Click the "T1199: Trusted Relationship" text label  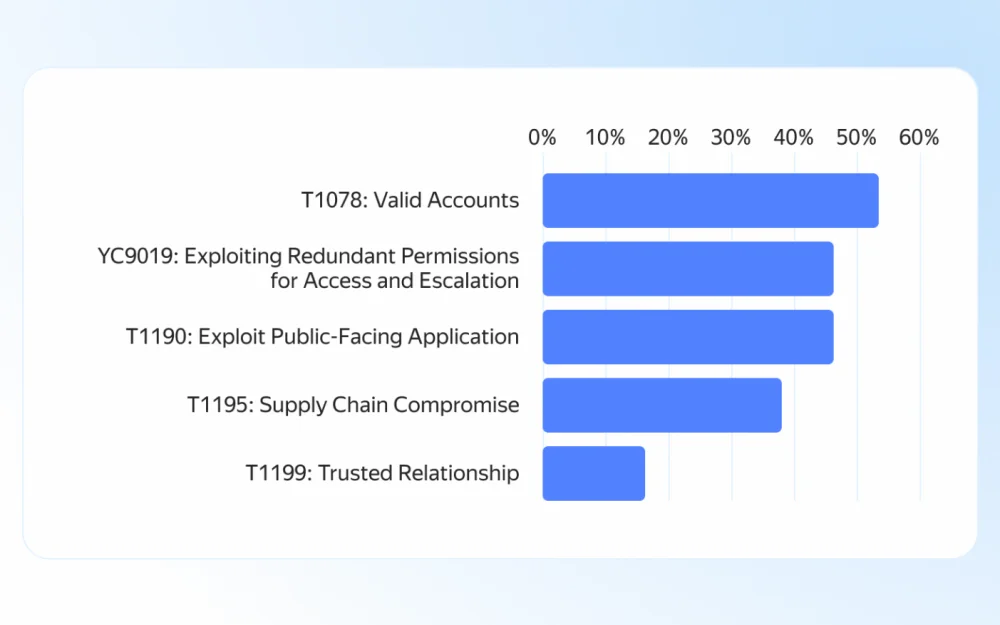coord(382,473)
